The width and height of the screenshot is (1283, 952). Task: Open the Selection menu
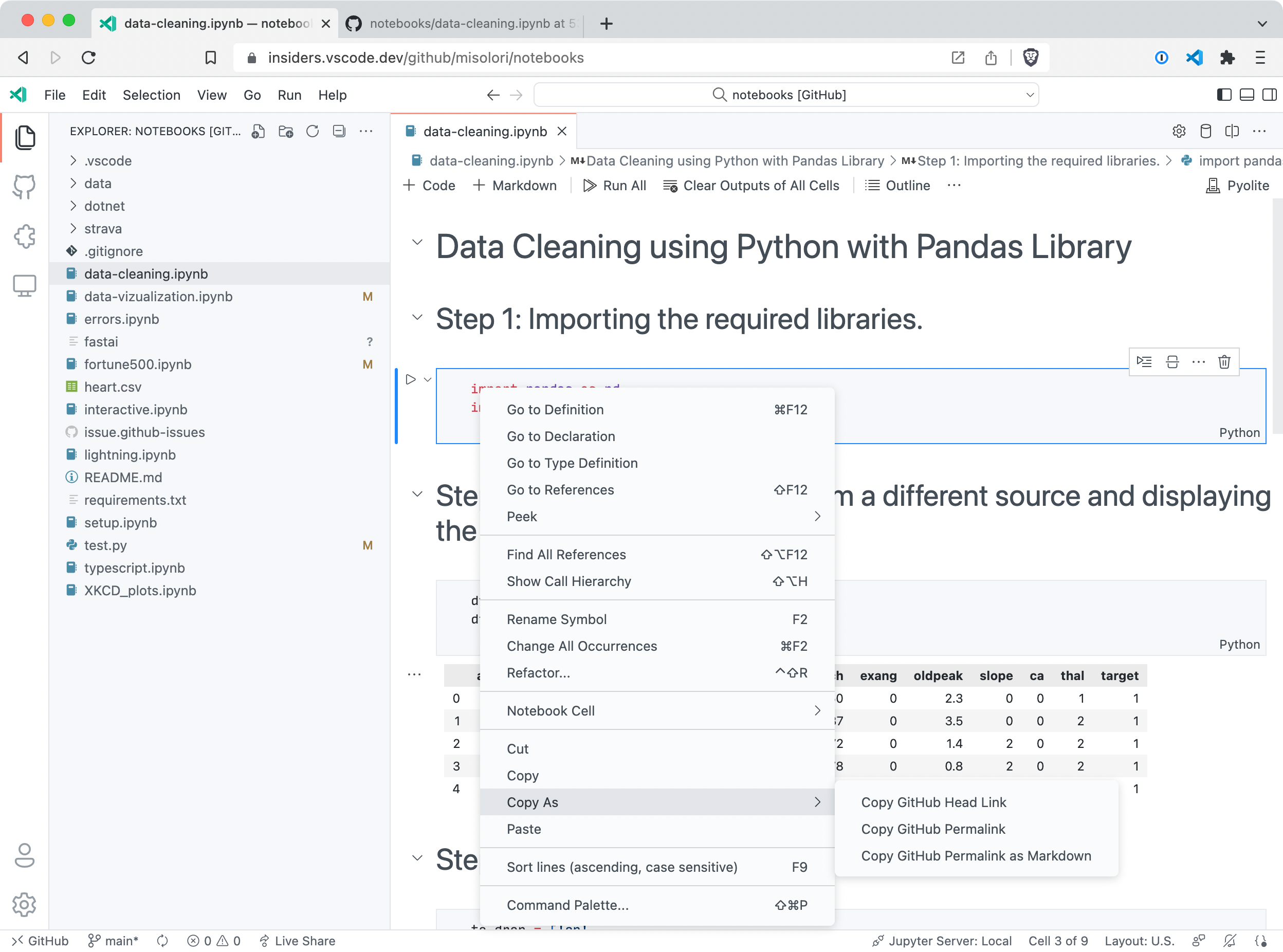pos(151,95)
